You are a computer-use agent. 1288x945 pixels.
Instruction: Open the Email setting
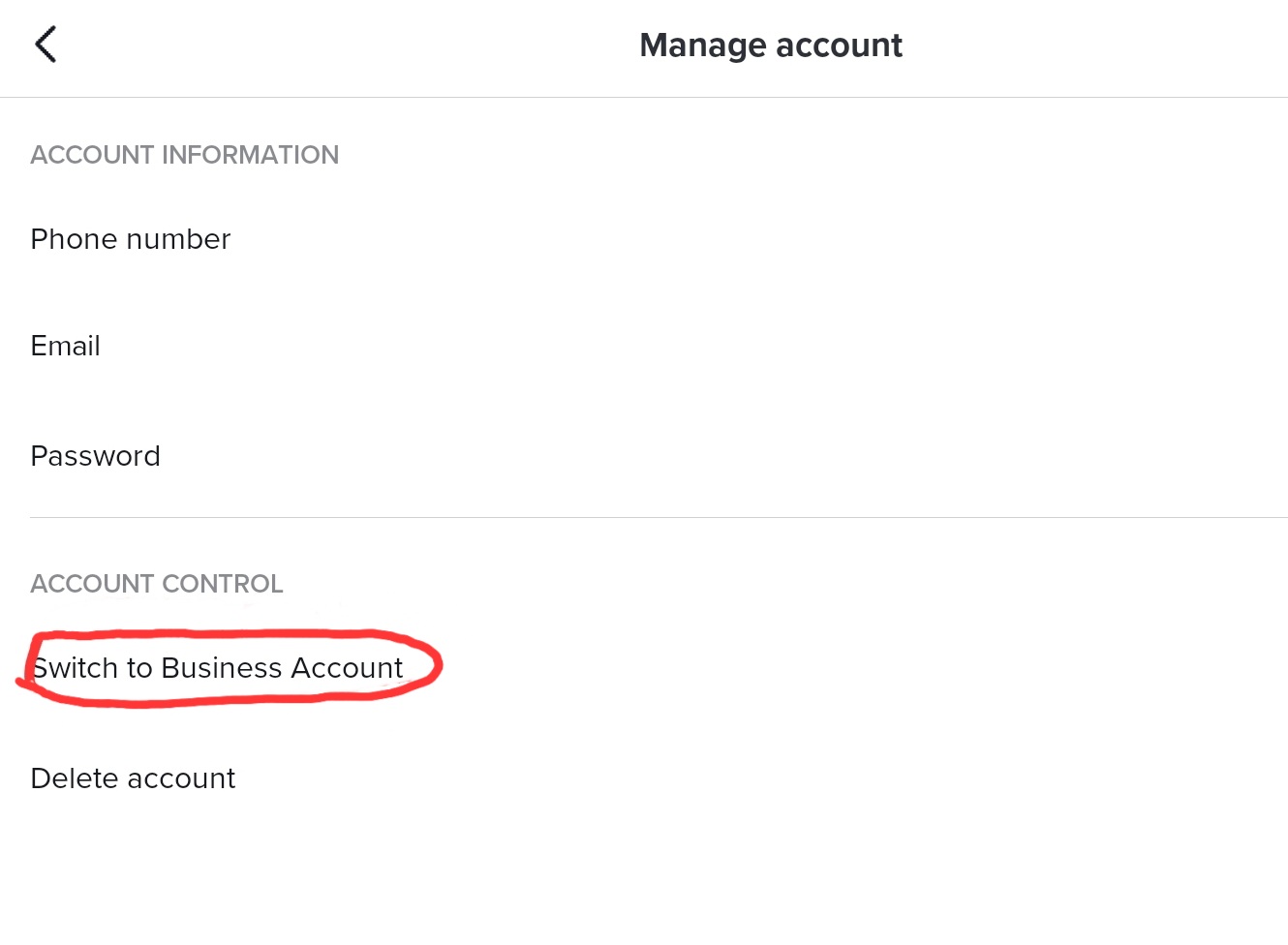pyautogui.click(x=66, y=347)
